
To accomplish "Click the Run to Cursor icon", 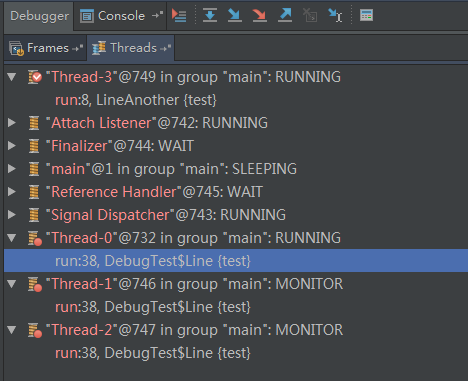I will coord(335,15).
